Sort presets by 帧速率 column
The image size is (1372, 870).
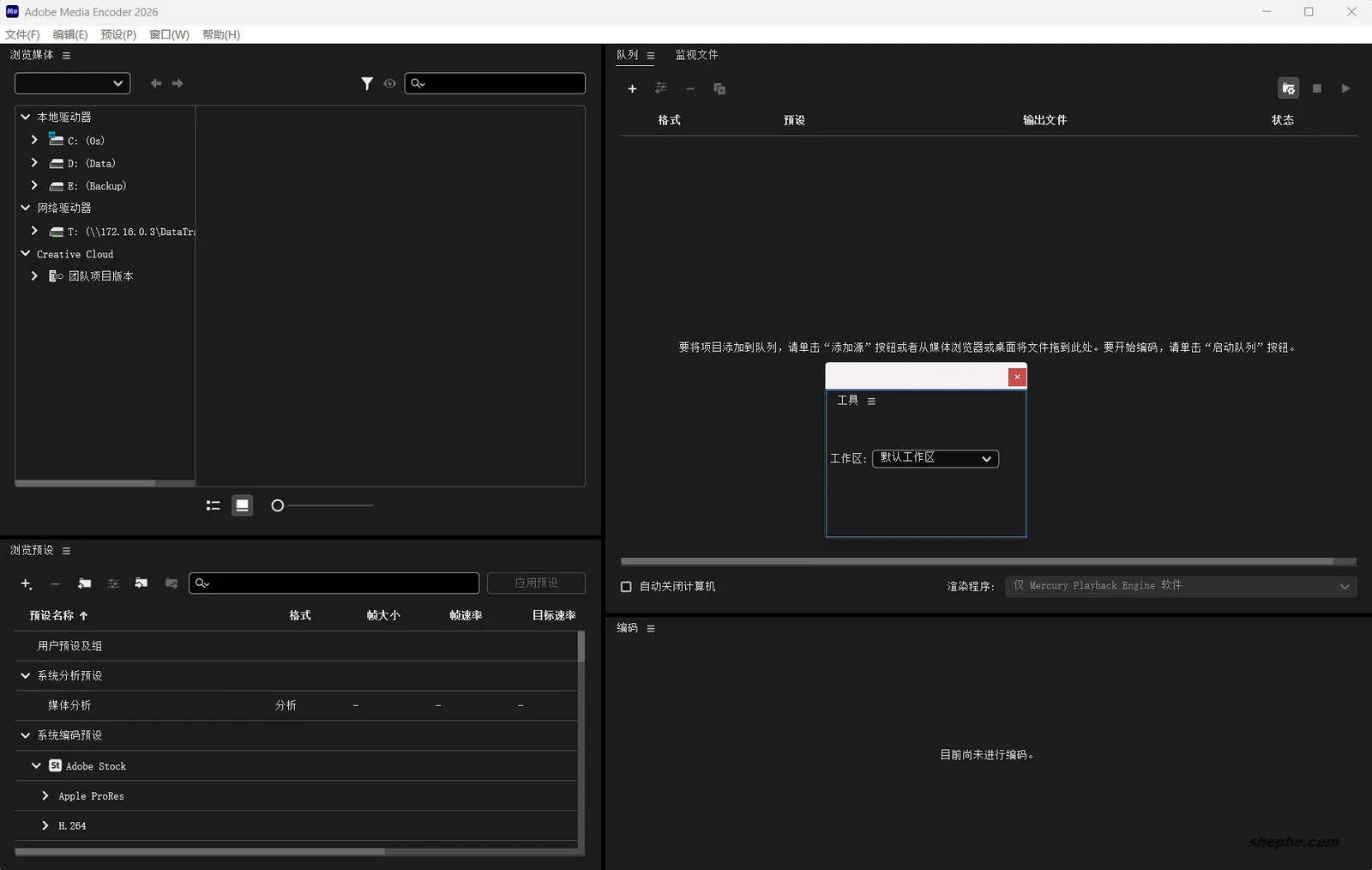[466, 616]
